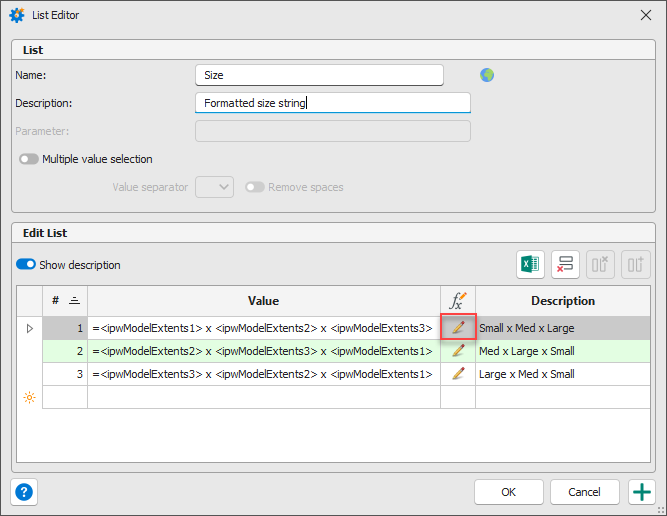Confirm with the OK button
The image size is (667, 516).
click(509, 492)
